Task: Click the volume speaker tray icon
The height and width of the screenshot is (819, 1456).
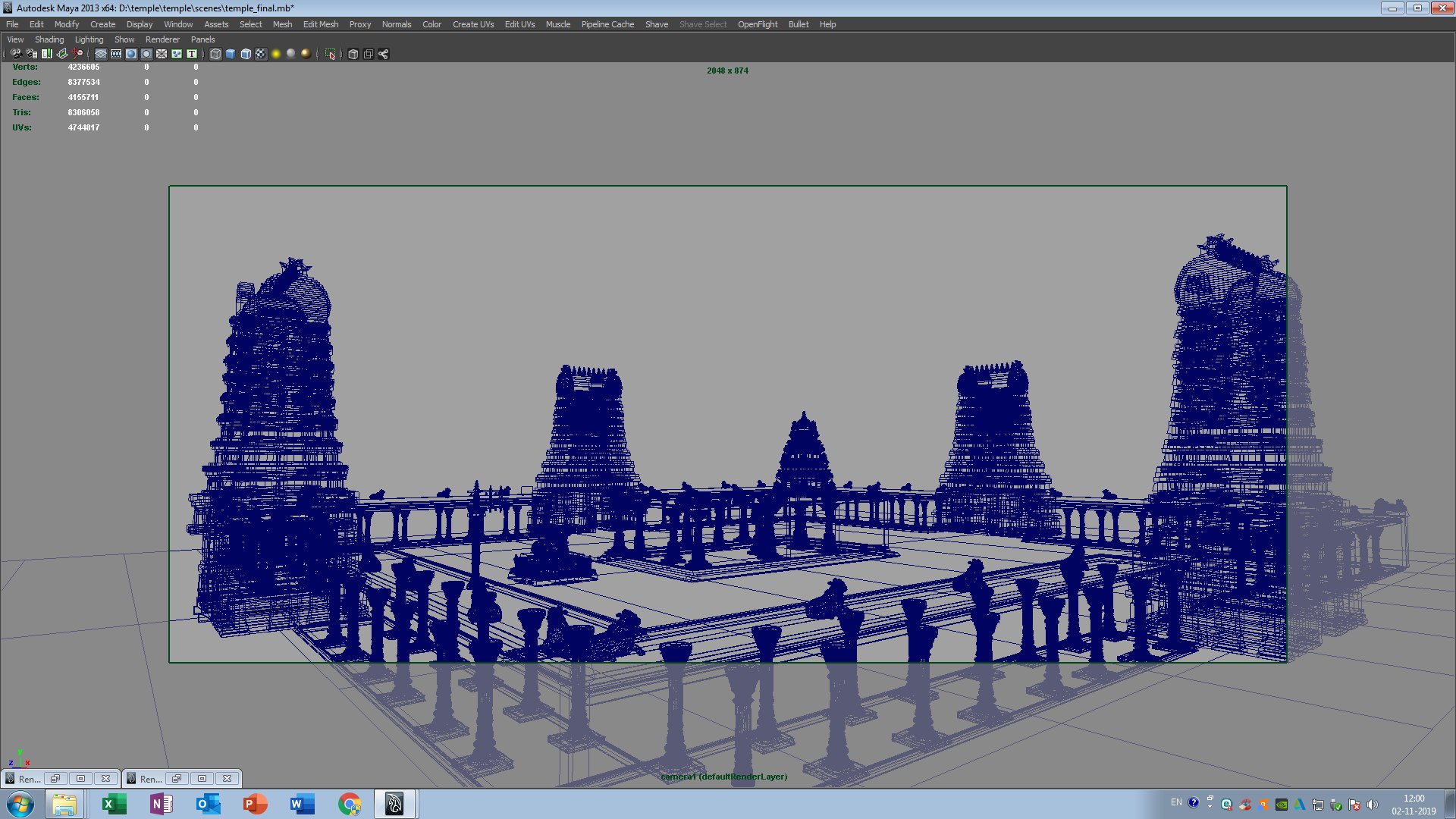Action: [1373, 805]
